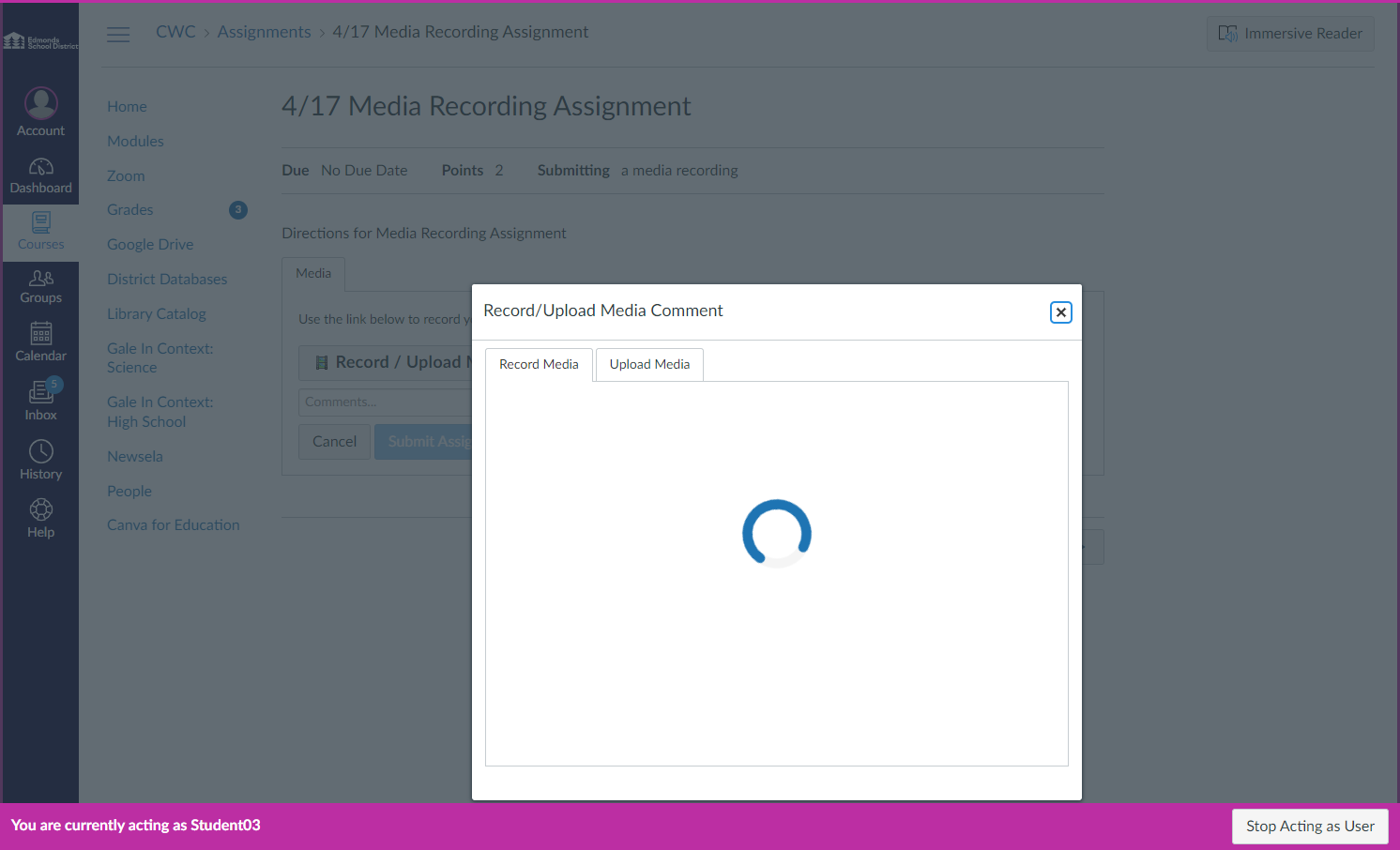Click Stop Acting as User
The width and height of the screenshot is (1400, 850).
click(1310, 827)
